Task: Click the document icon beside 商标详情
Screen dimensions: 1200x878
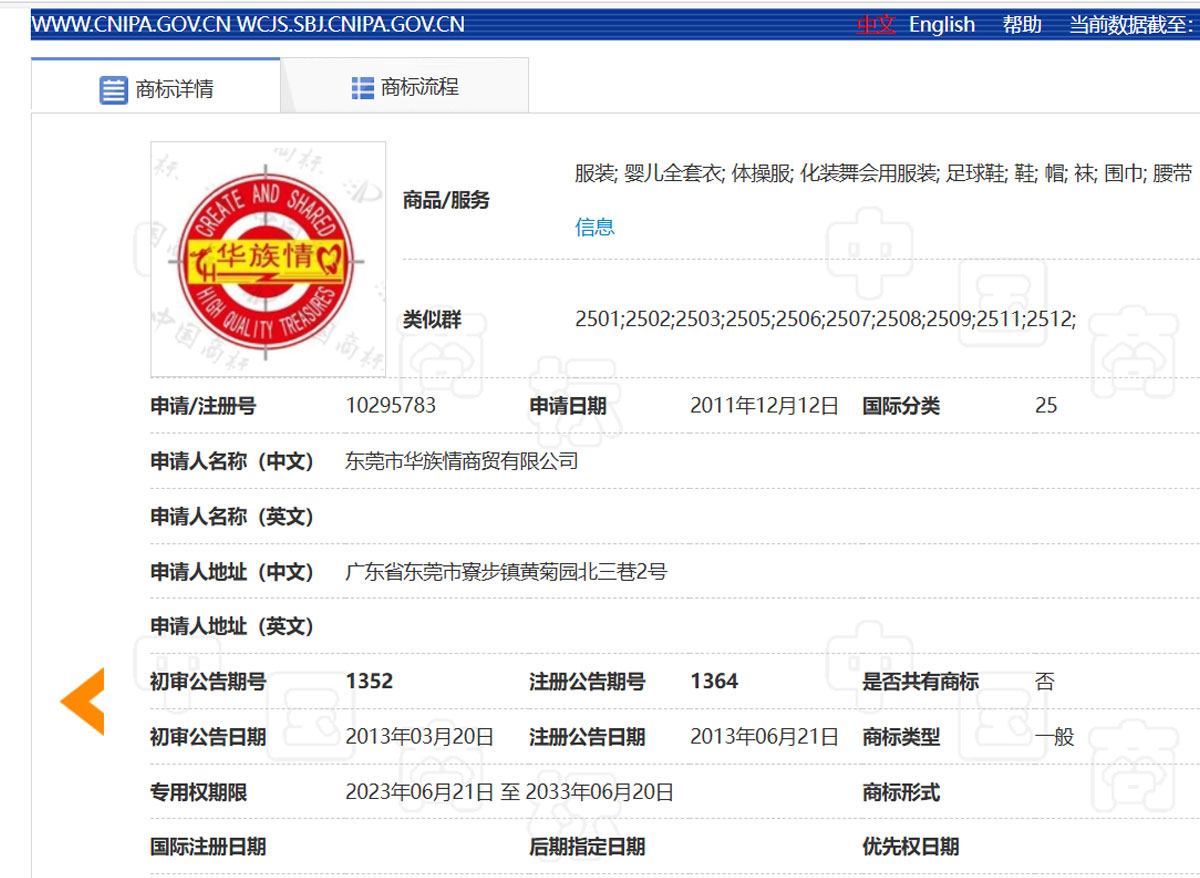Action: click(x=113, y=89)
